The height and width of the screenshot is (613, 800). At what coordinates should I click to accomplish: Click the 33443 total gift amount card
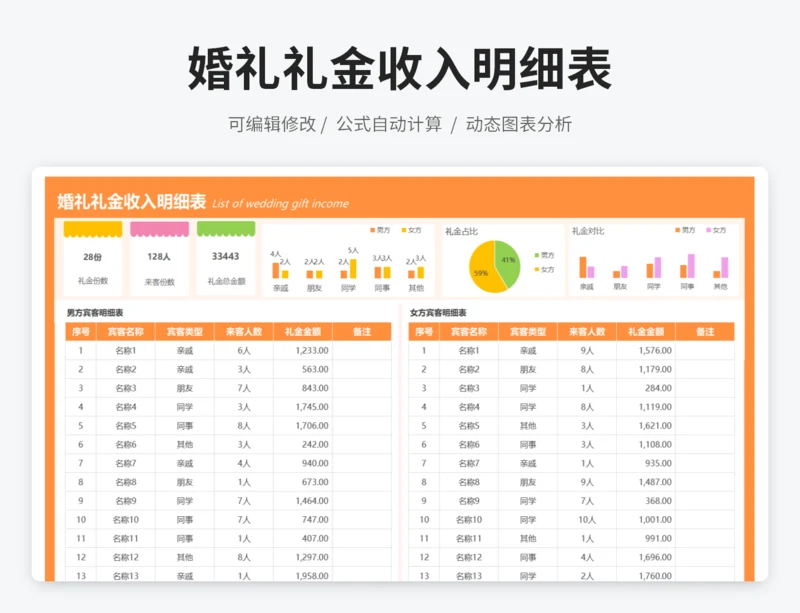(x=226, y=258)
